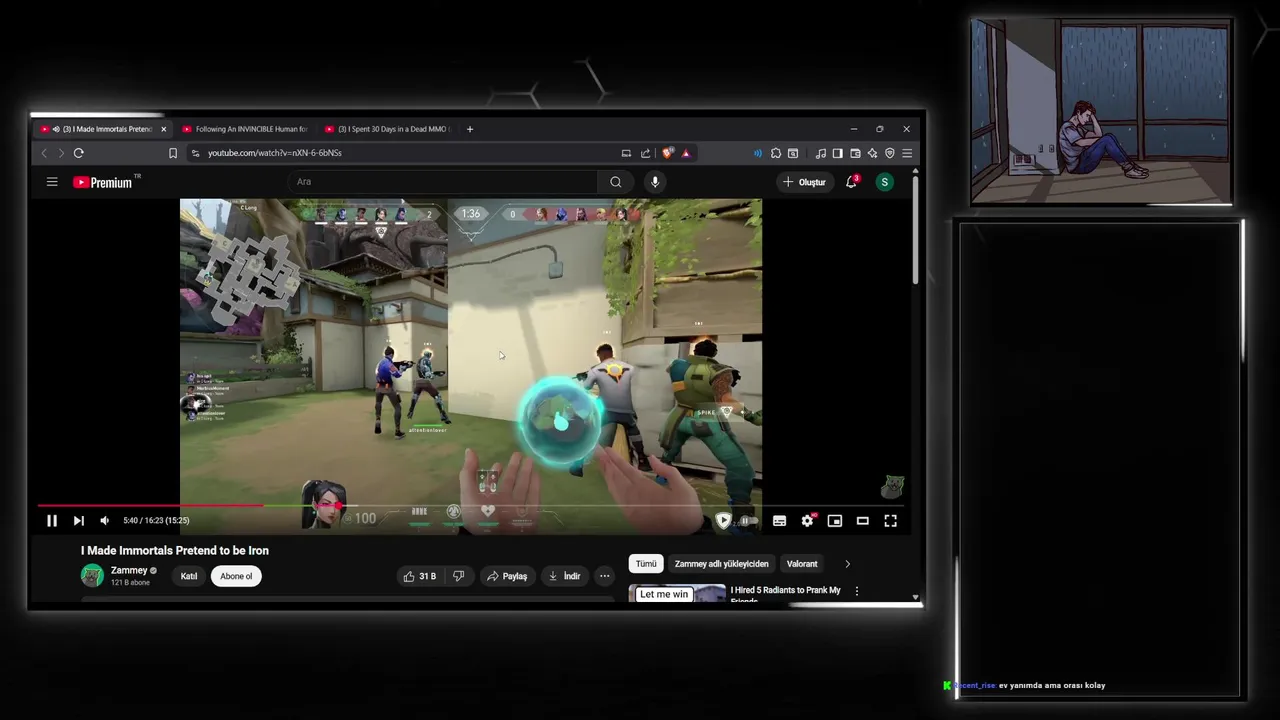The height and width of the screenshot is (720, 1280).
Task: Open the 'Zammey' channel name link
Action: pyautogui.click(x=129, y=570)
